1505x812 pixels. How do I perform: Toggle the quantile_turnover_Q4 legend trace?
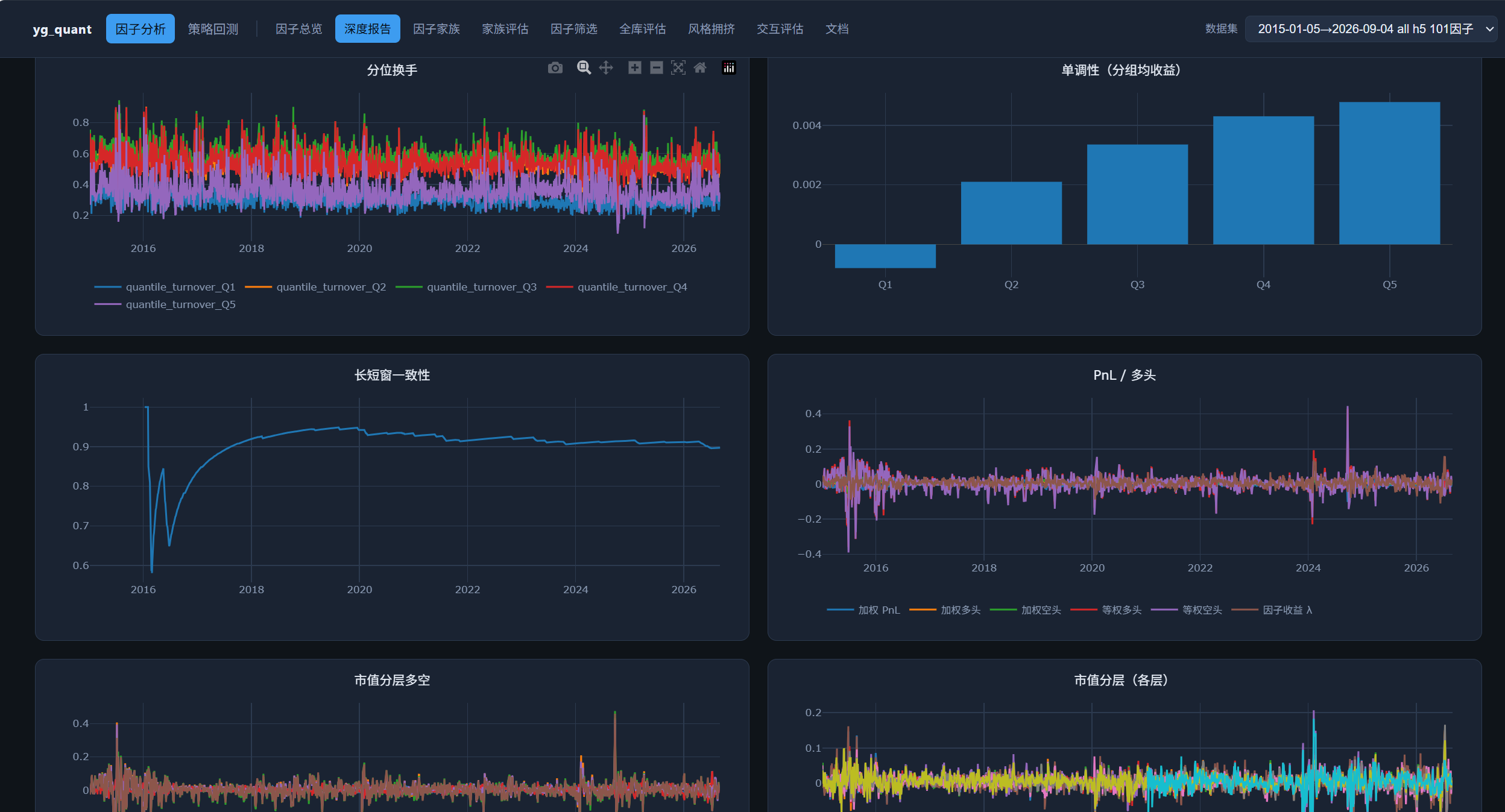pos(617,287)
